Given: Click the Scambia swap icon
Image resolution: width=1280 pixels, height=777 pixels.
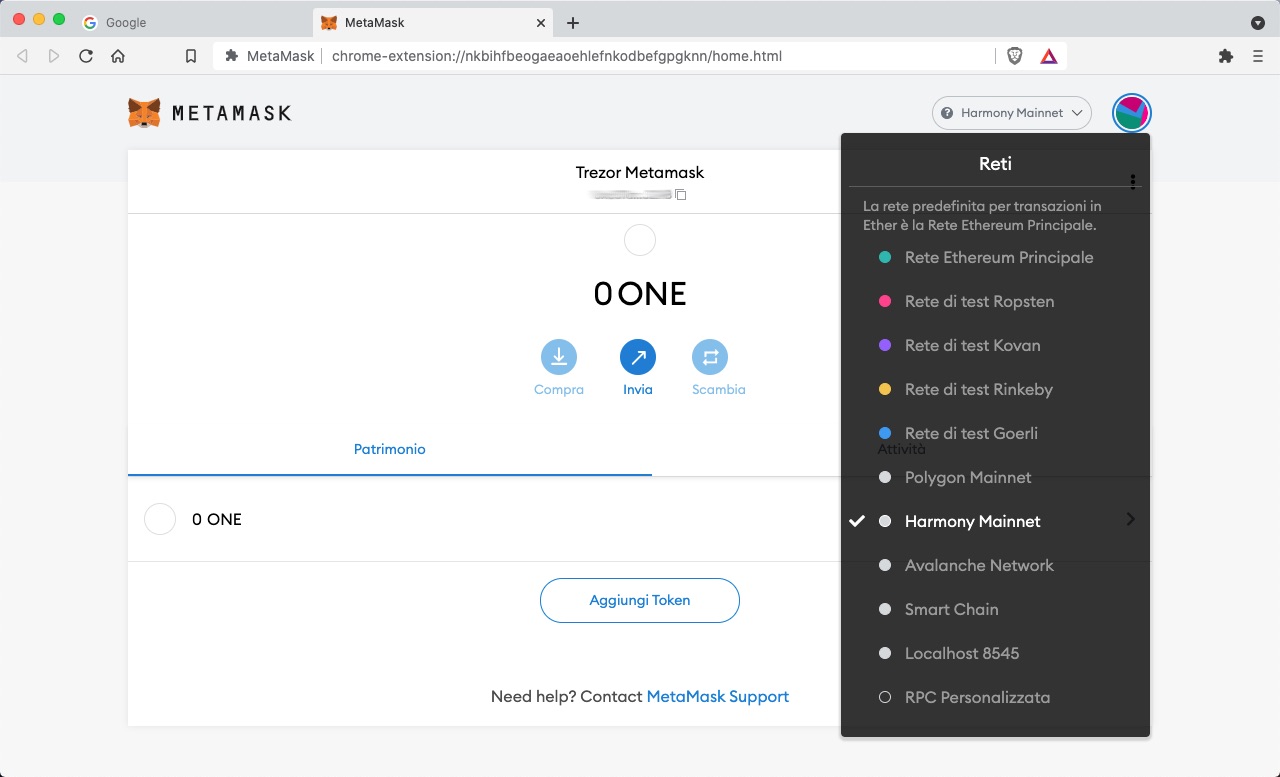Looking at the screenshot, I should [710, 357].
